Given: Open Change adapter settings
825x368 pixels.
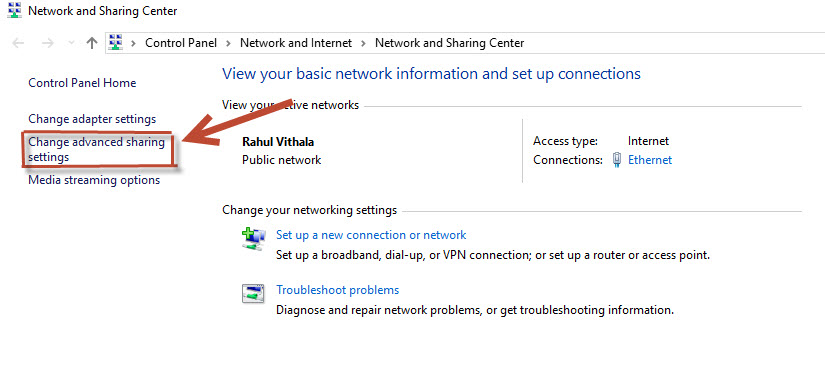Looking at the screenshot, I should click(x=92, y=119).
